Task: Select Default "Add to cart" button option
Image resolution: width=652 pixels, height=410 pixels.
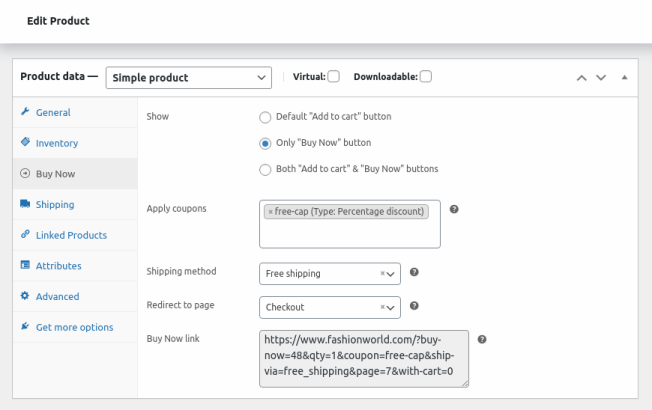Action: click(x=265, y=117)
